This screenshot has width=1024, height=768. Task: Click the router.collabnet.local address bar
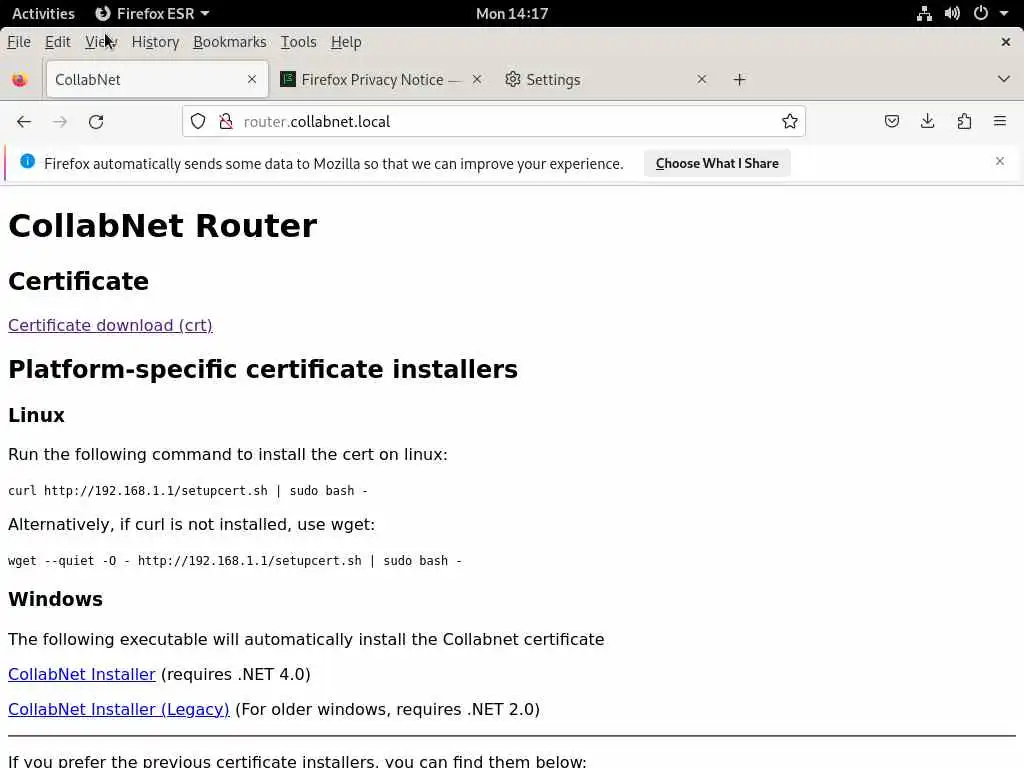click(493, 121)
